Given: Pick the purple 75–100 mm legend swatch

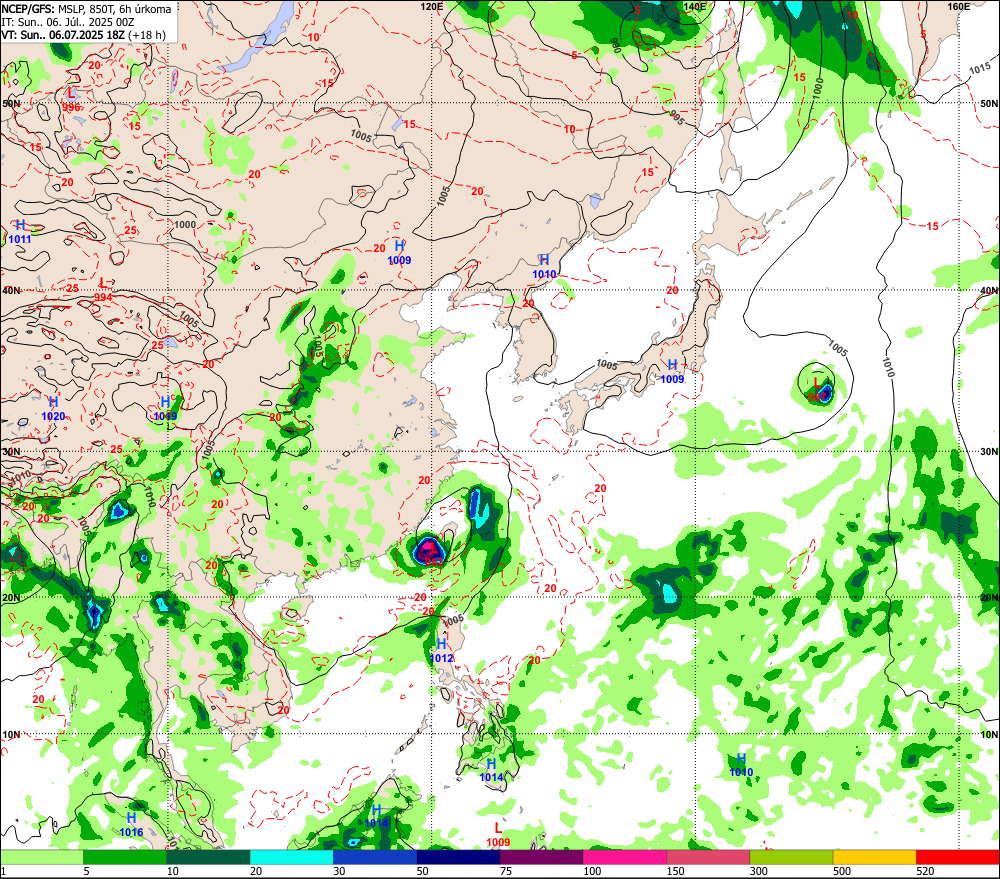Looking at the screenshot, I should [541, 857].
